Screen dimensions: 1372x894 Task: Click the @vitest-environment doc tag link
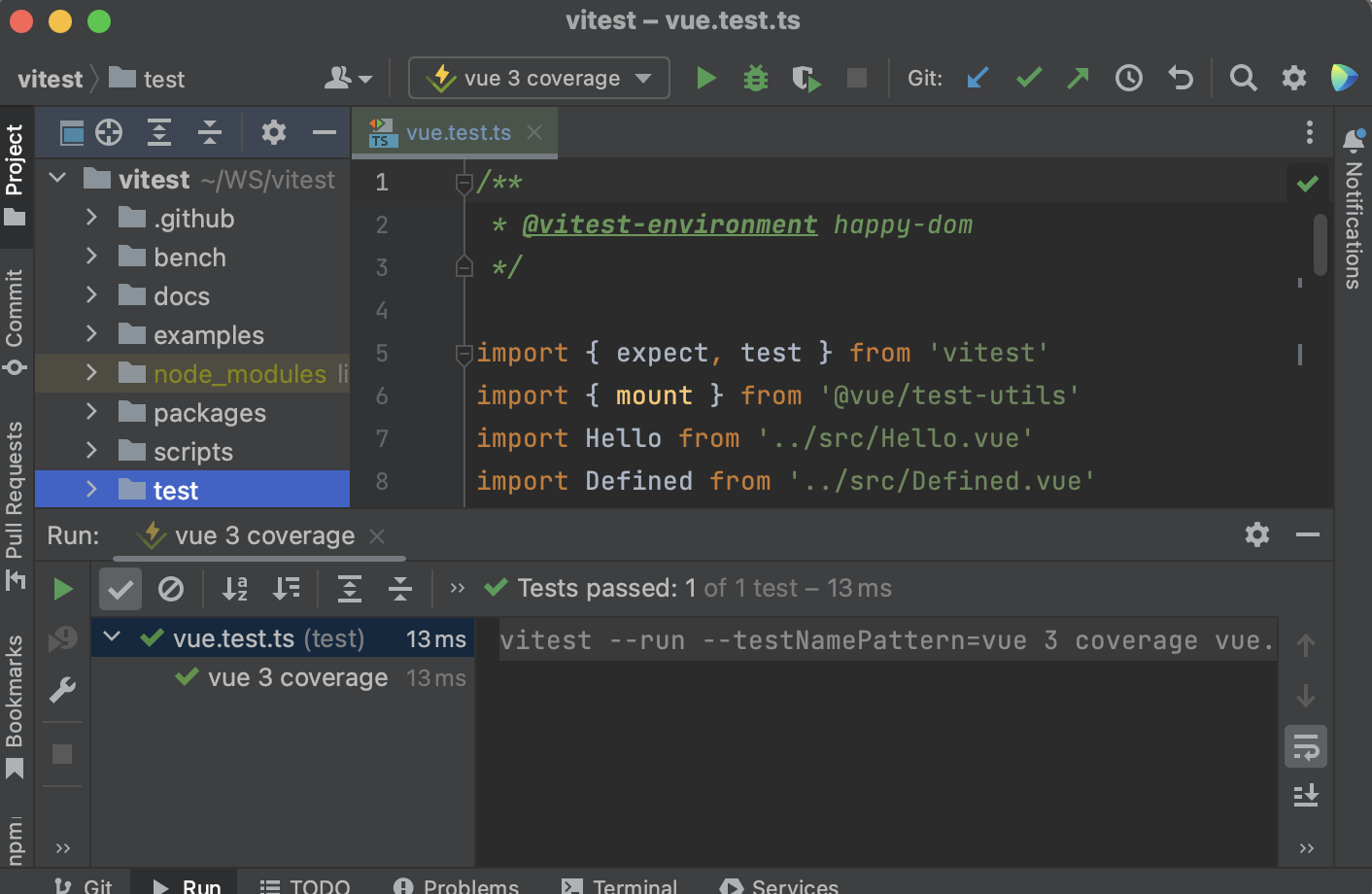669,224
